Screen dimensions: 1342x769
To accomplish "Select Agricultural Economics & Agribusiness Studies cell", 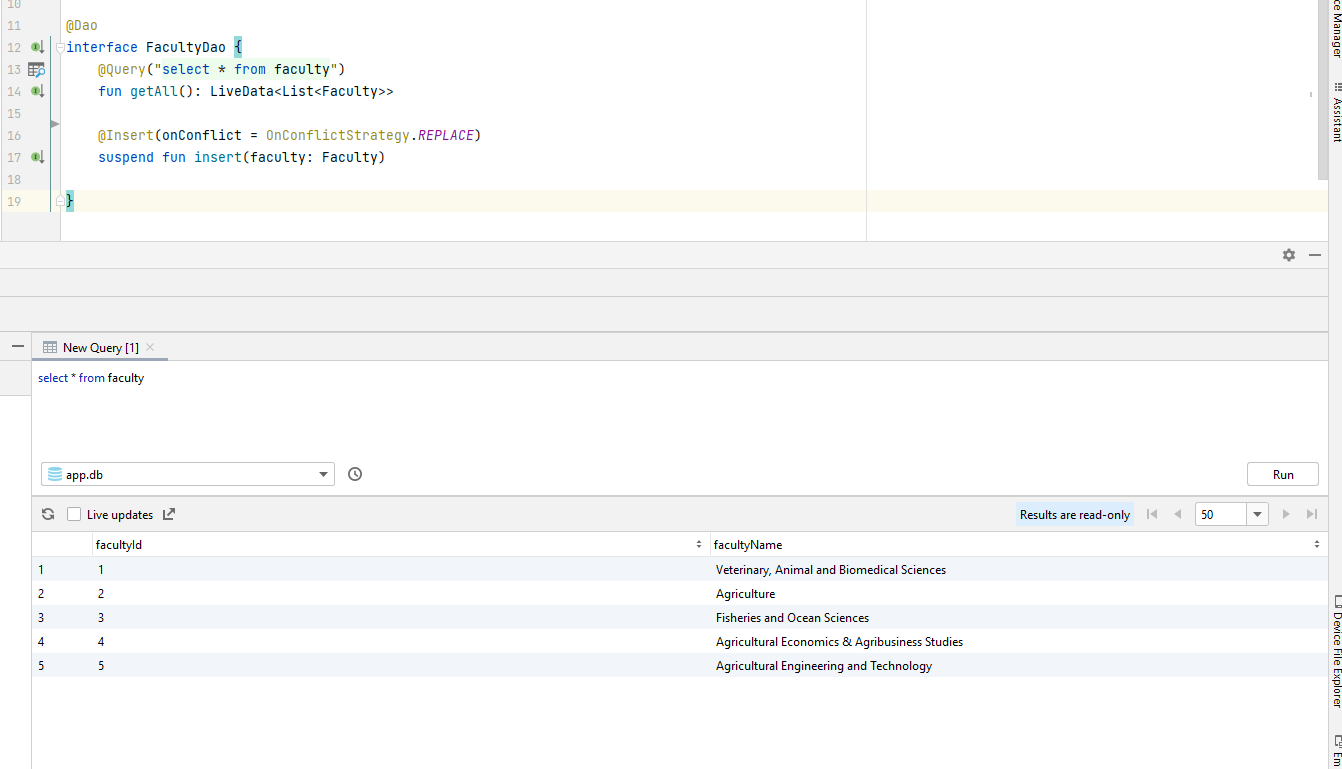I will (x=1018, y=642).
